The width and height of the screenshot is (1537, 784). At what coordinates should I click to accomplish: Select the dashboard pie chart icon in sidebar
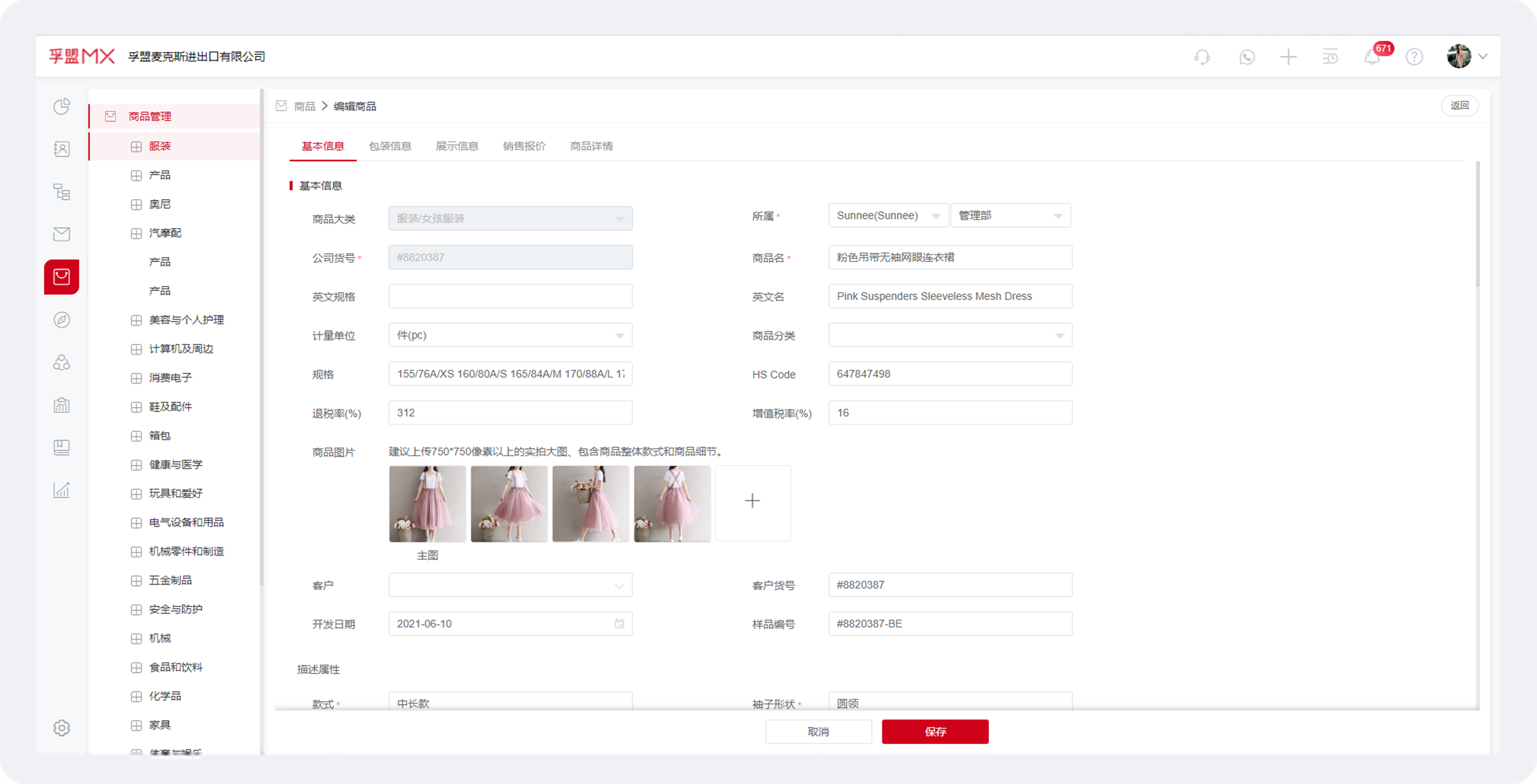(x=61, y=107)
